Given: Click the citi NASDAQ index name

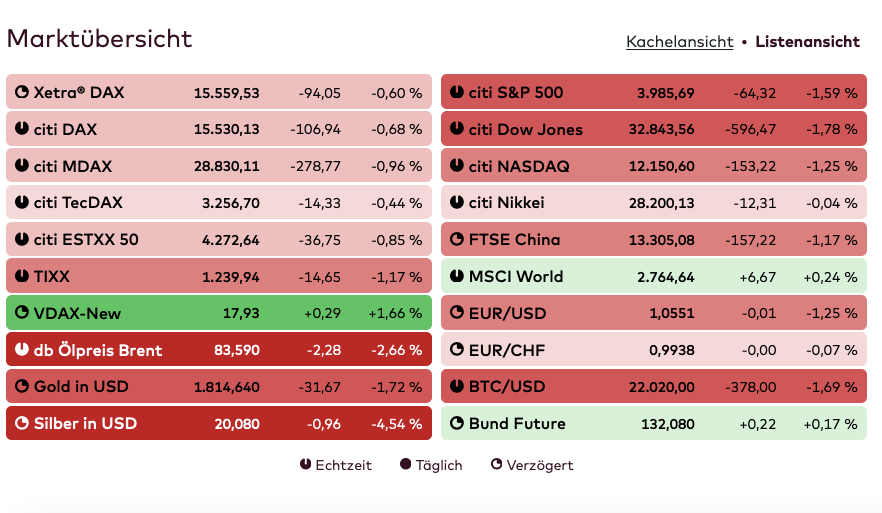Looking at the screenshot, I should (x=519, y=167).
